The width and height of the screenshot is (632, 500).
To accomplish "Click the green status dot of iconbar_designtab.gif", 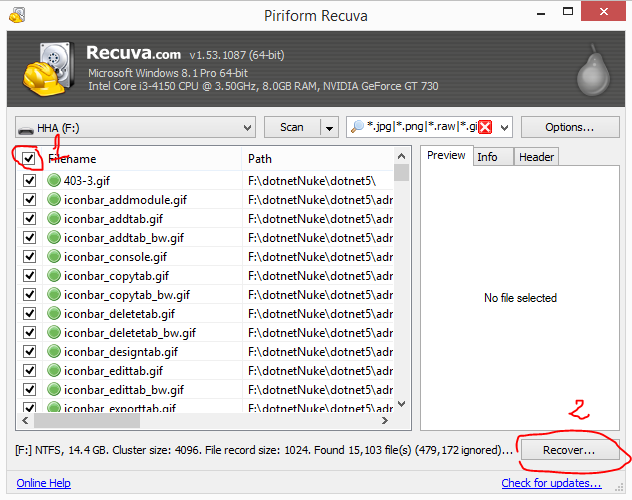I will [x=54, y=351].
